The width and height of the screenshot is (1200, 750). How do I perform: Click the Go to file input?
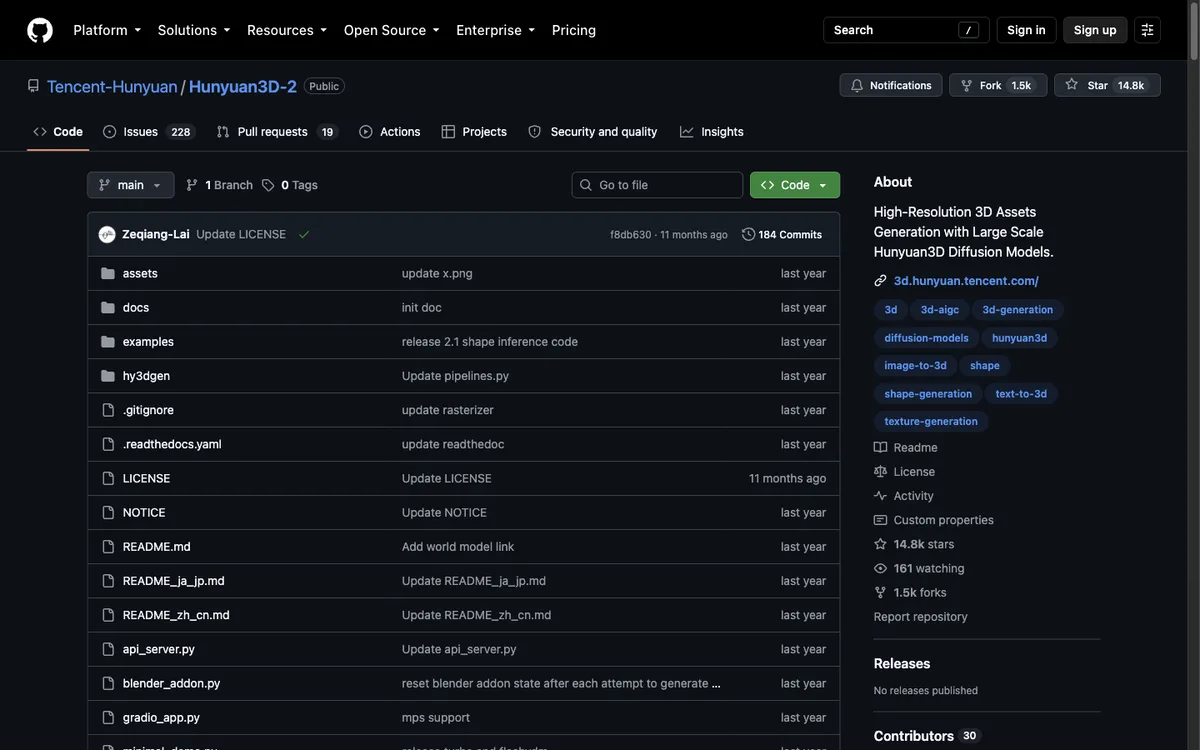(657, 185)
